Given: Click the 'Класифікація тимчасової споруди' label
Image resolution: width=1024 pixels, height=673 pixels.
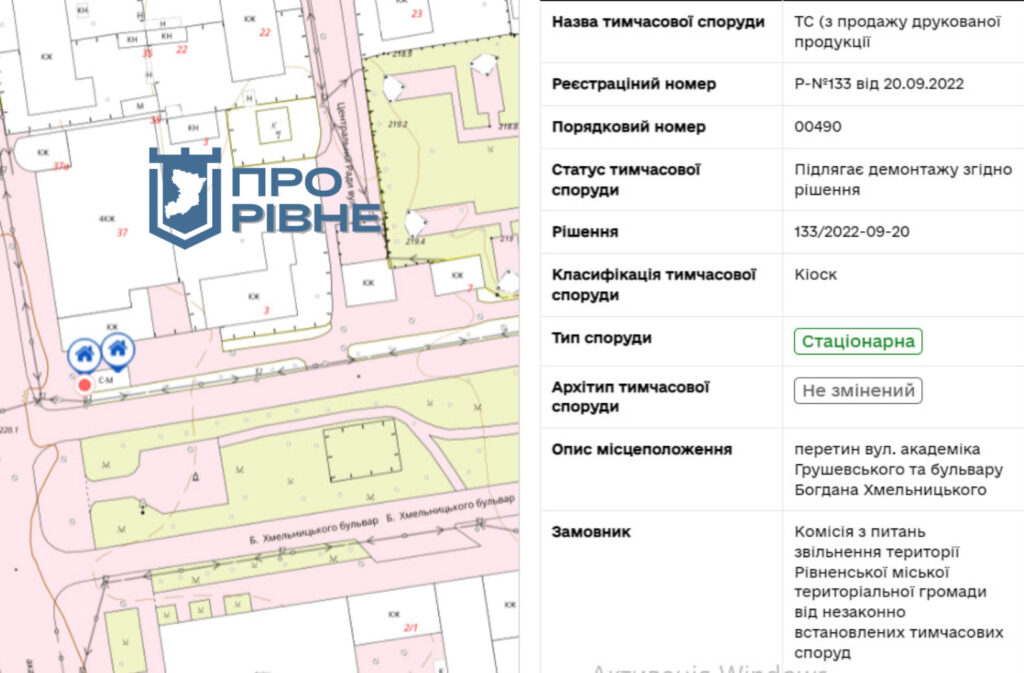Looking at the screenshot, I should (x=653, y=285).
